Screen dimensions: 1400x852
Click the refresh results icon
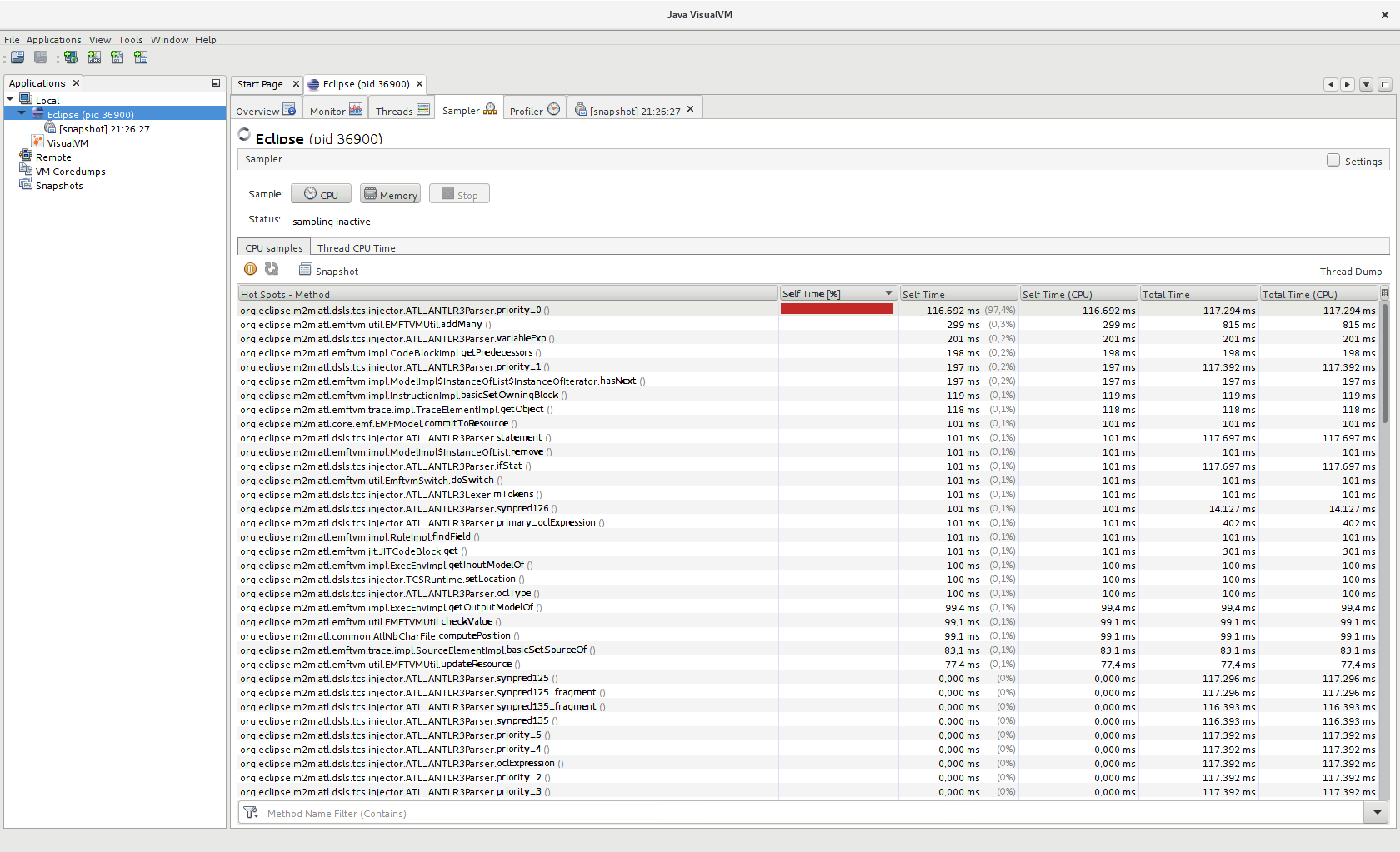point(272,269)
